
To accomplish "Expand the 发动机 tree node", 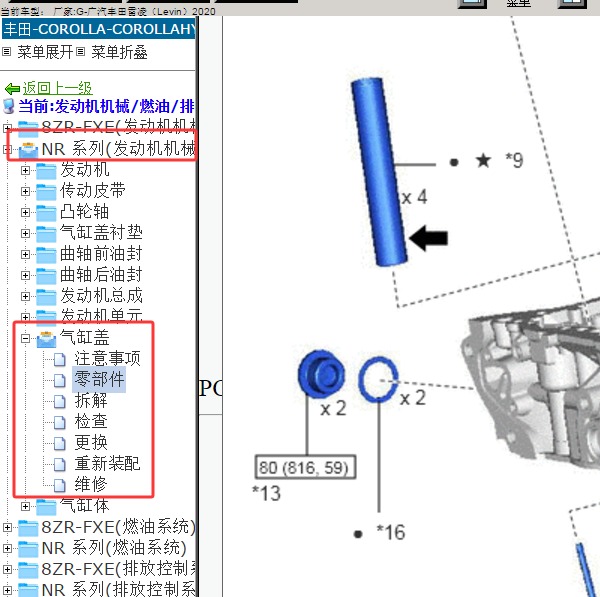I will click(x=25, y=170).
